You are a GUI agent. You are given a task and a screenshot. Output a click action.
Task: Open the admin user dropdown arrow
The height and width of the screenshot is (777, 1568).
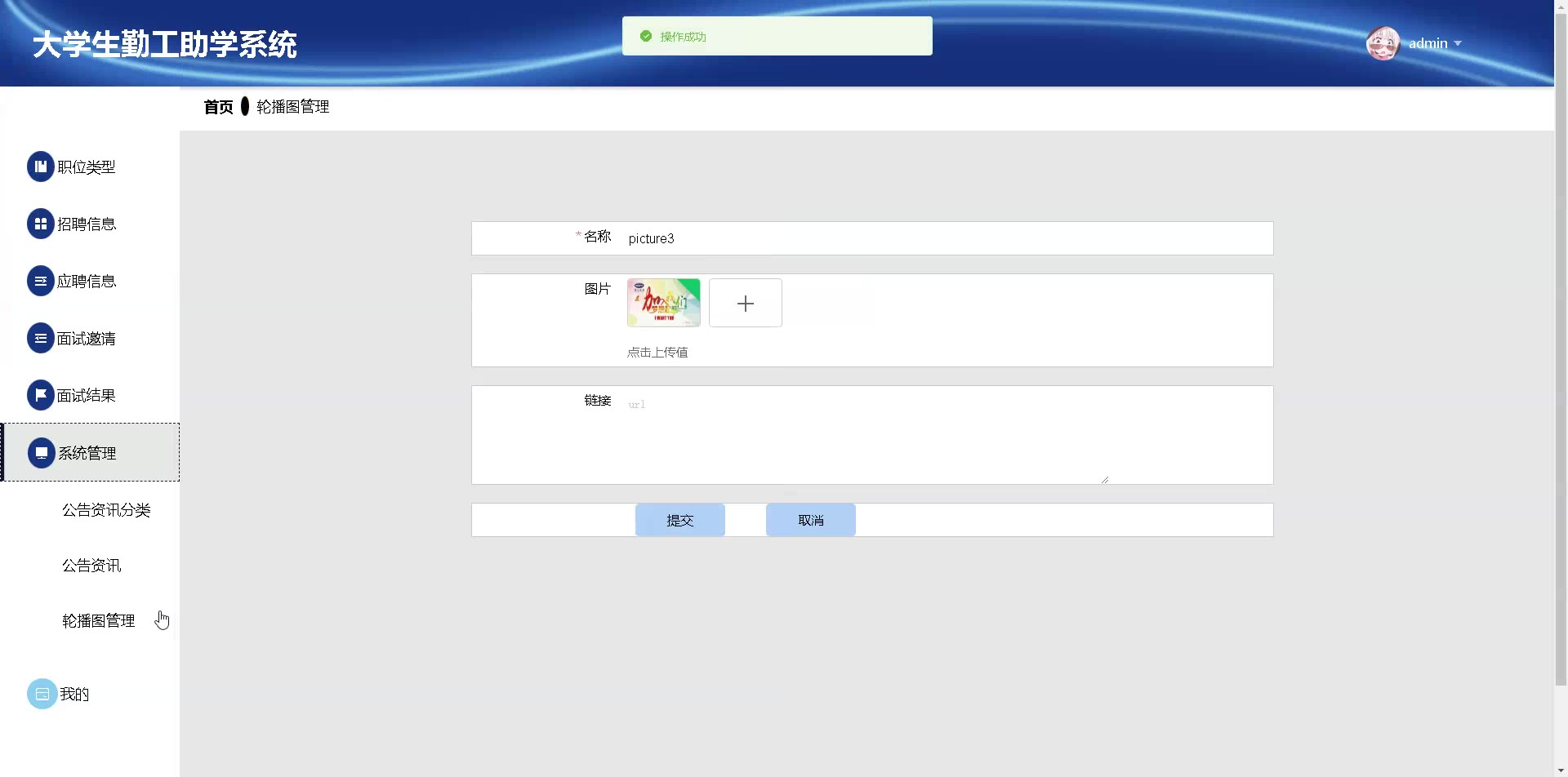[x=1458, y=43]
